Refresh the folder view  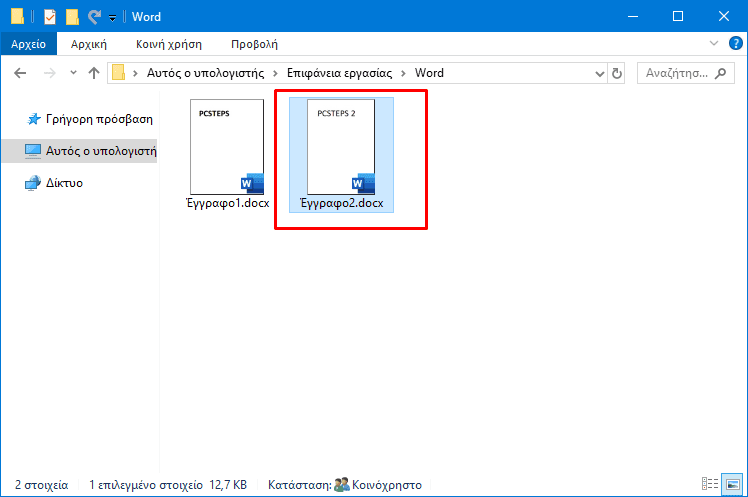(x=616, y=73)
